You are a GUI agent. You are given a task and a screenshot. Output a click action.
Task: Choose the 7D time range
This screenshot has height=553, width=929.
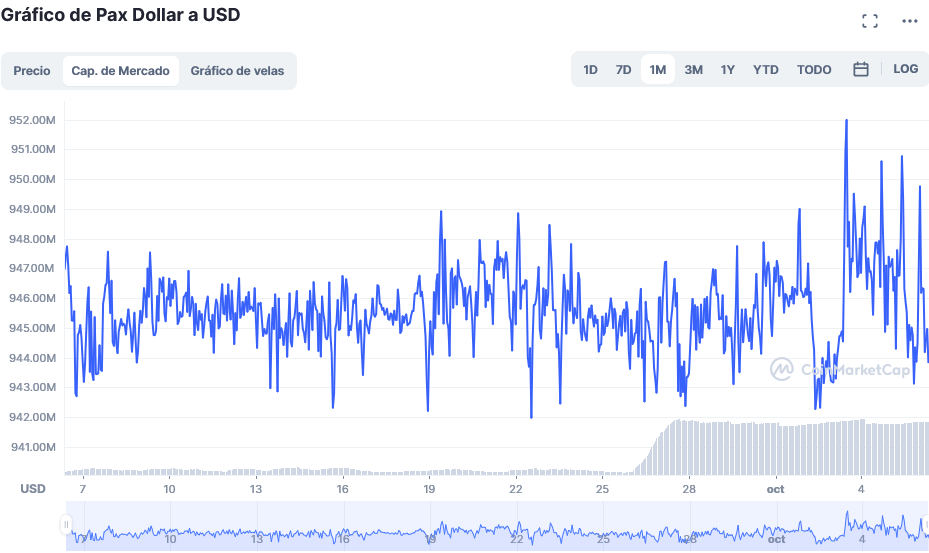(623, 70)
